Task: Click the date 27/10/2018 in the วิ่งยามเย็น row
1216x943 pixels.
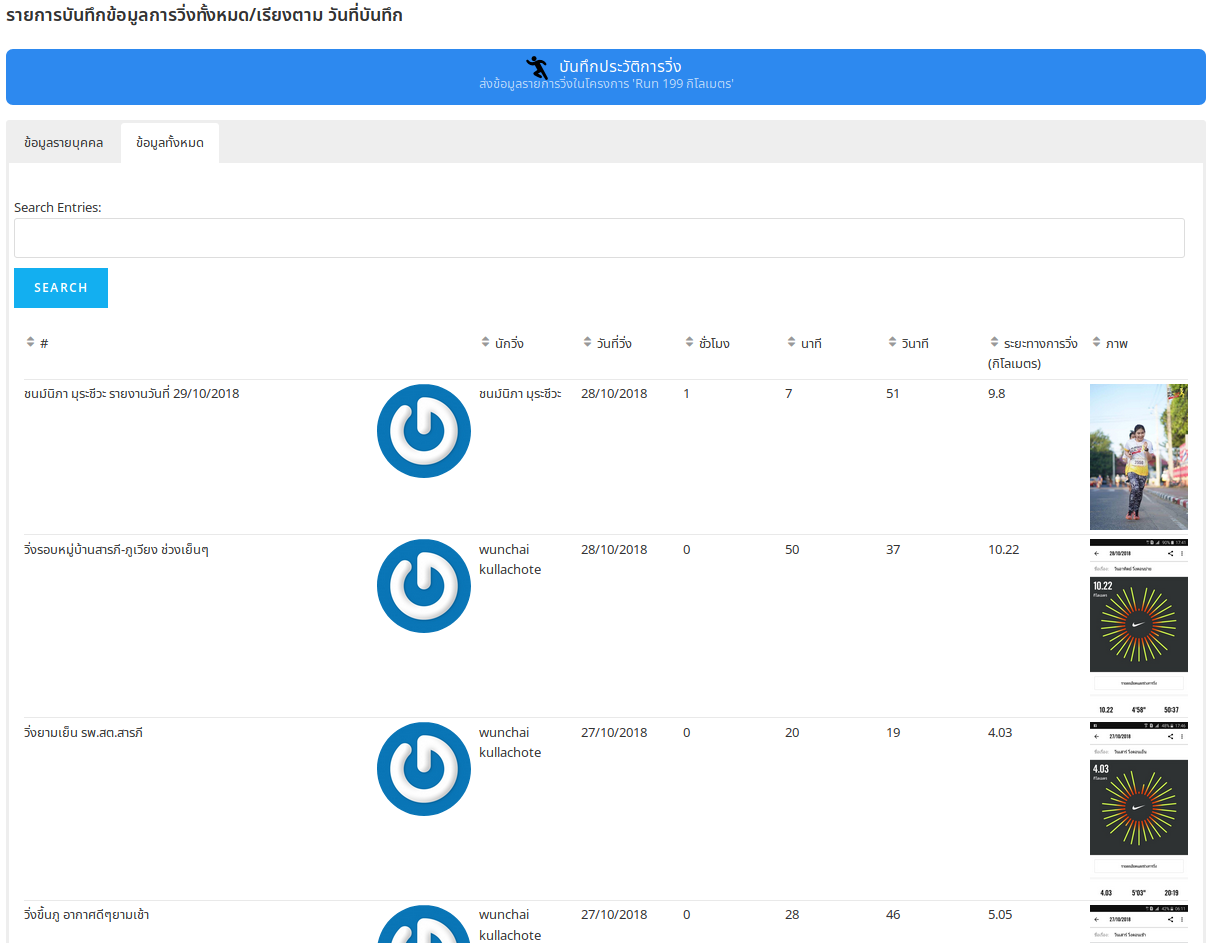Action: [614, 733]
